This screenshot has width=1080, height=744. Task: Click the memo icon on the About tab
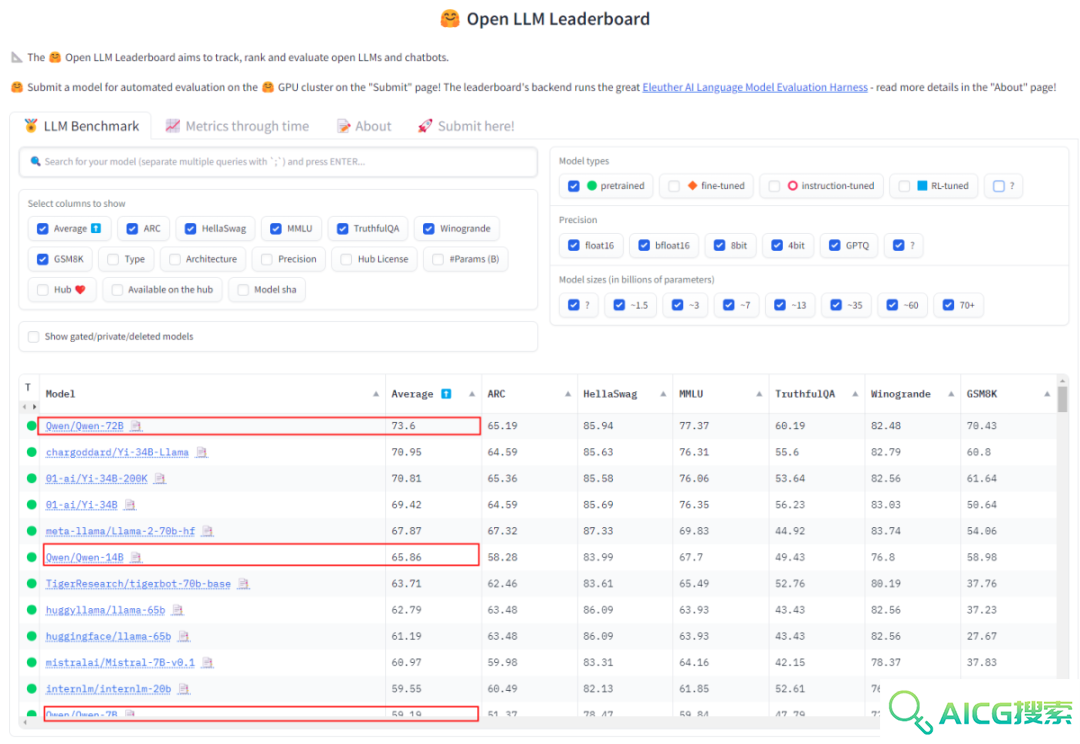(343, 126)
